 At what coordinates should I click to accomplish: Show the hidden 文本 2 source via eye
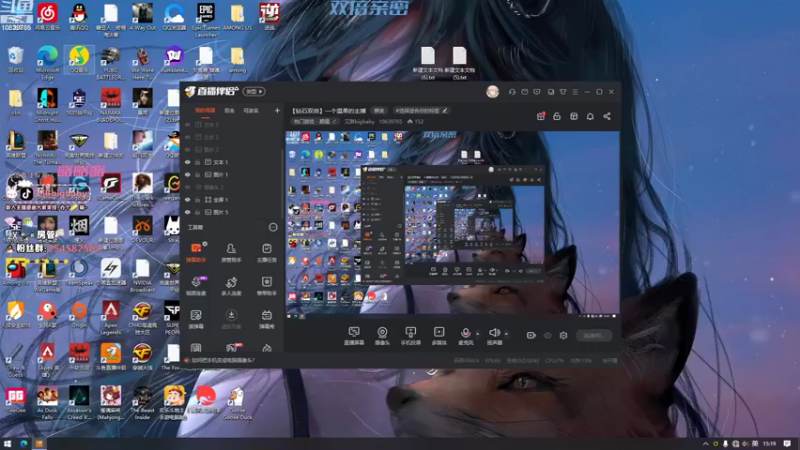click(187, 137)
